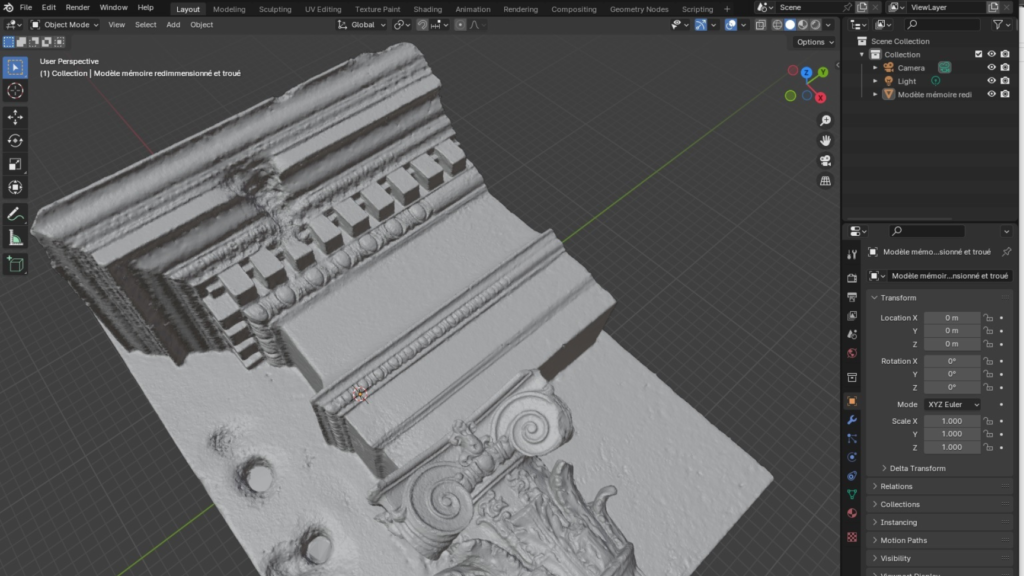This screenshot has width=1024, height=576.
Task: Open the Scene properties tab
Action: (x=852, y=334)
